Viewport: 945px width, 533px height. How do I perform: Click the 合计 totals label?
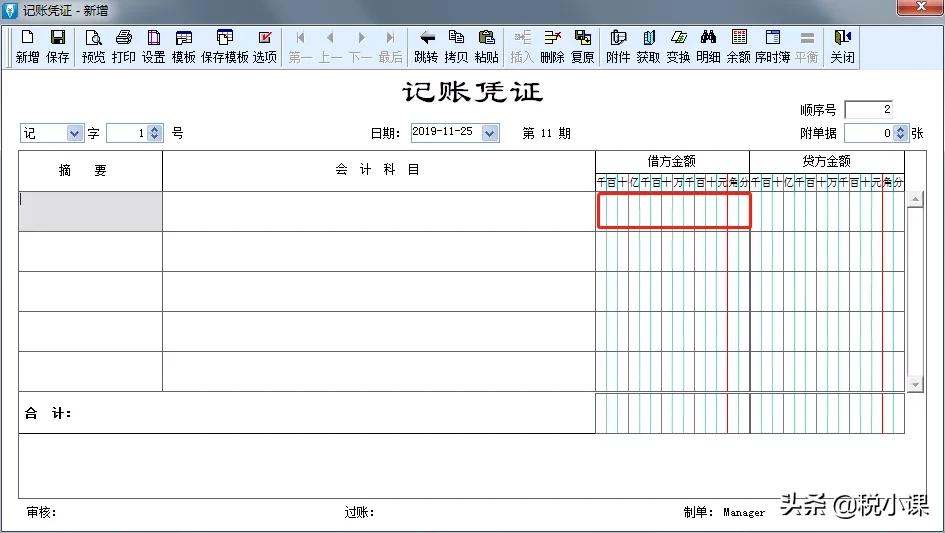point(48,413)
